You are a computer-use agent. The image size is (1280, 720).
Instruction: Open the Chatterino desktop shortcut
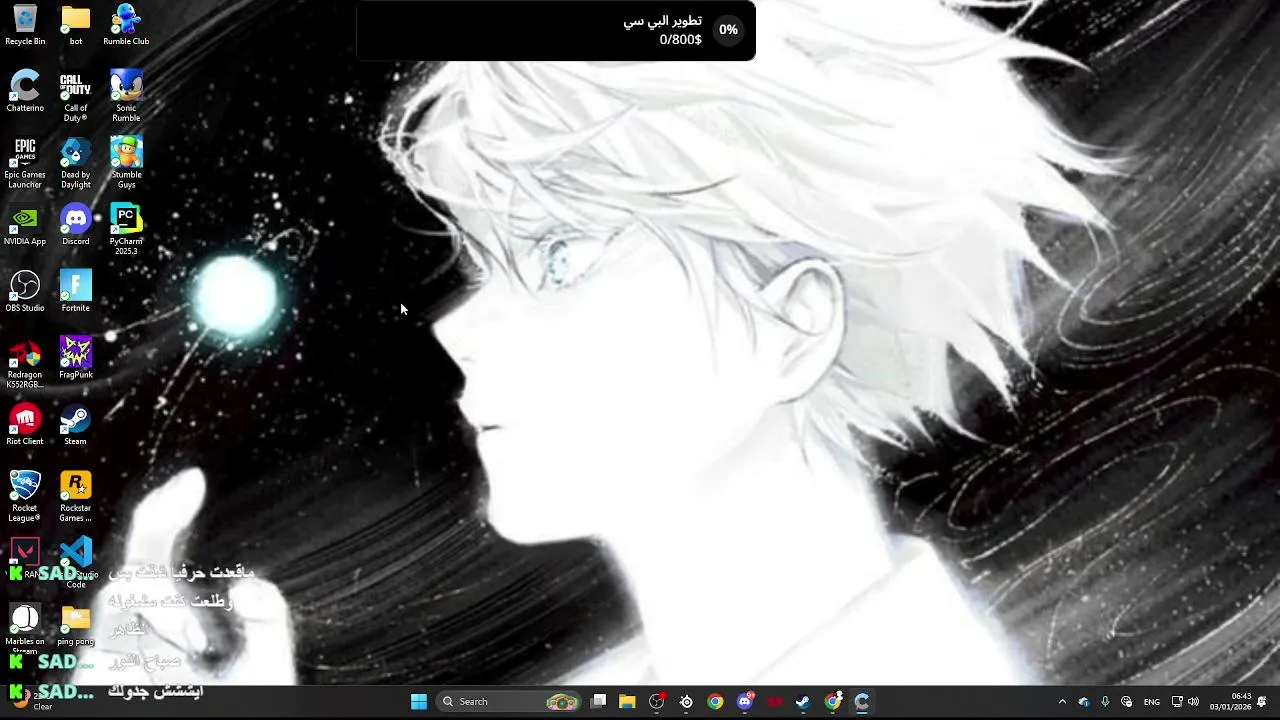click(x=25, y=92)
